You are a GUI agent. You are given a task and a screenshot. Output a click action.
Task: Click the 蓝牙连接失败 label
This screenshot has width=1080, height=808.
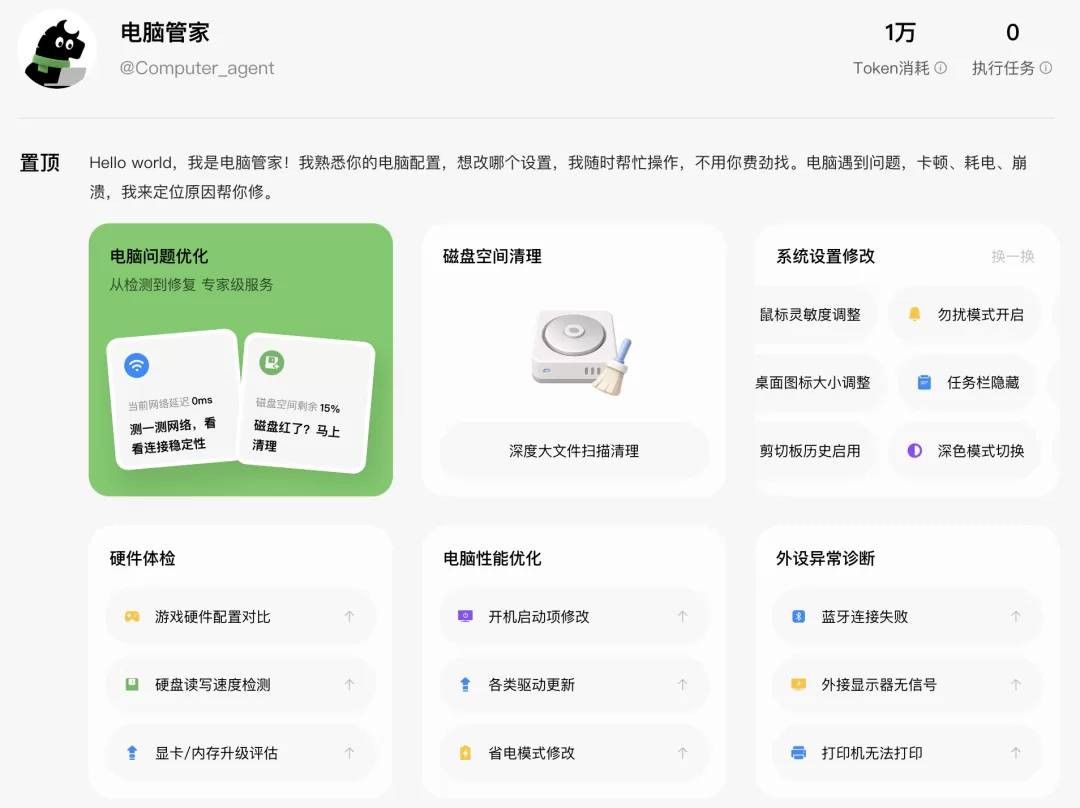(864, 617)
